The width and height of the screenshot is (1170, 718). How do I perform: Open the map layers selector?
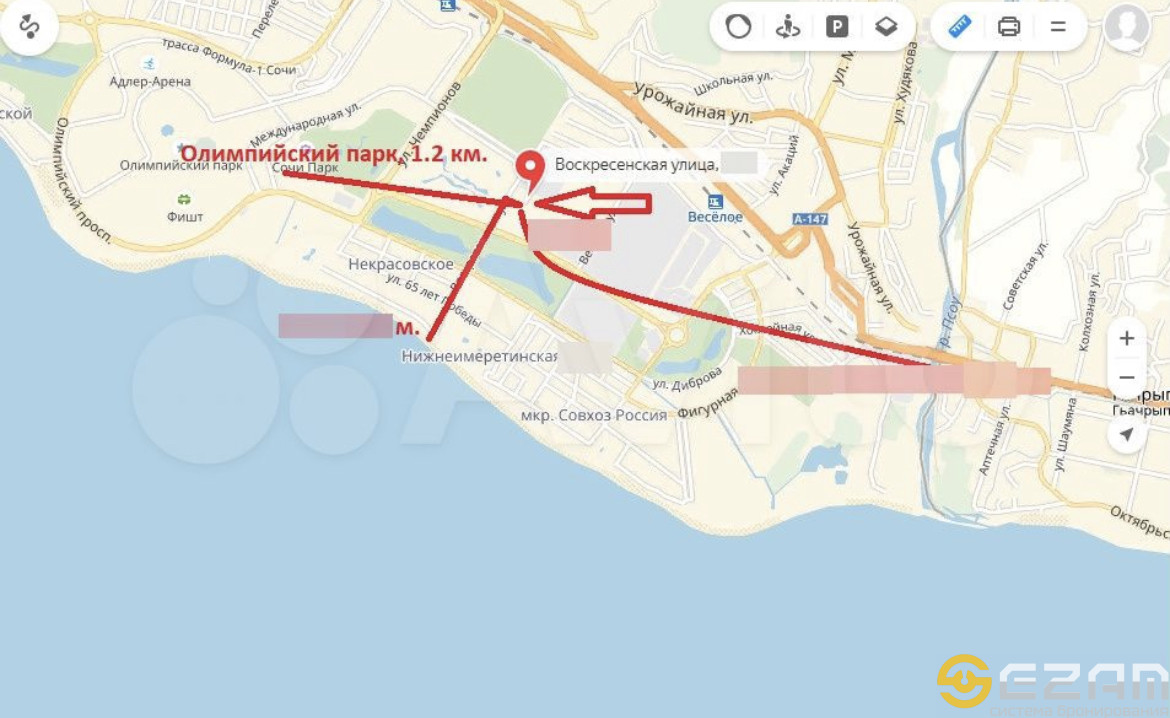pos(886,27)
